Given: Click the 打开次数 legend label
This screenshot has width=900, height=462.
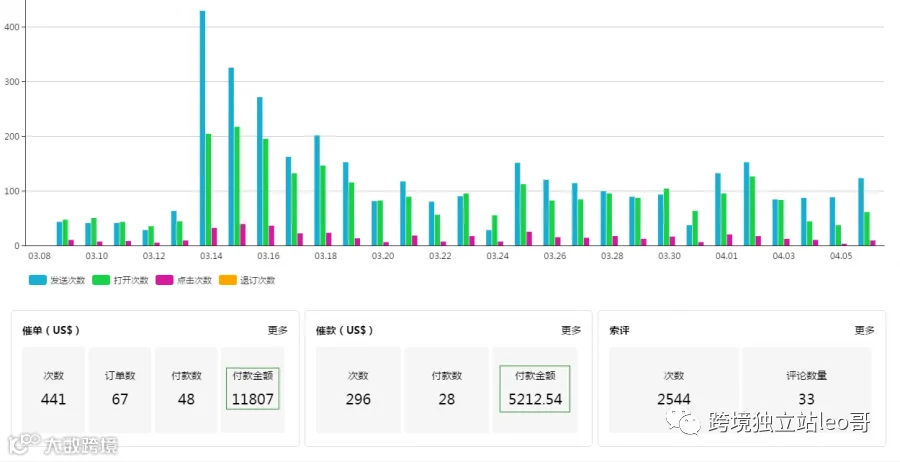Looking at the screenshot, I should point(131,280).
